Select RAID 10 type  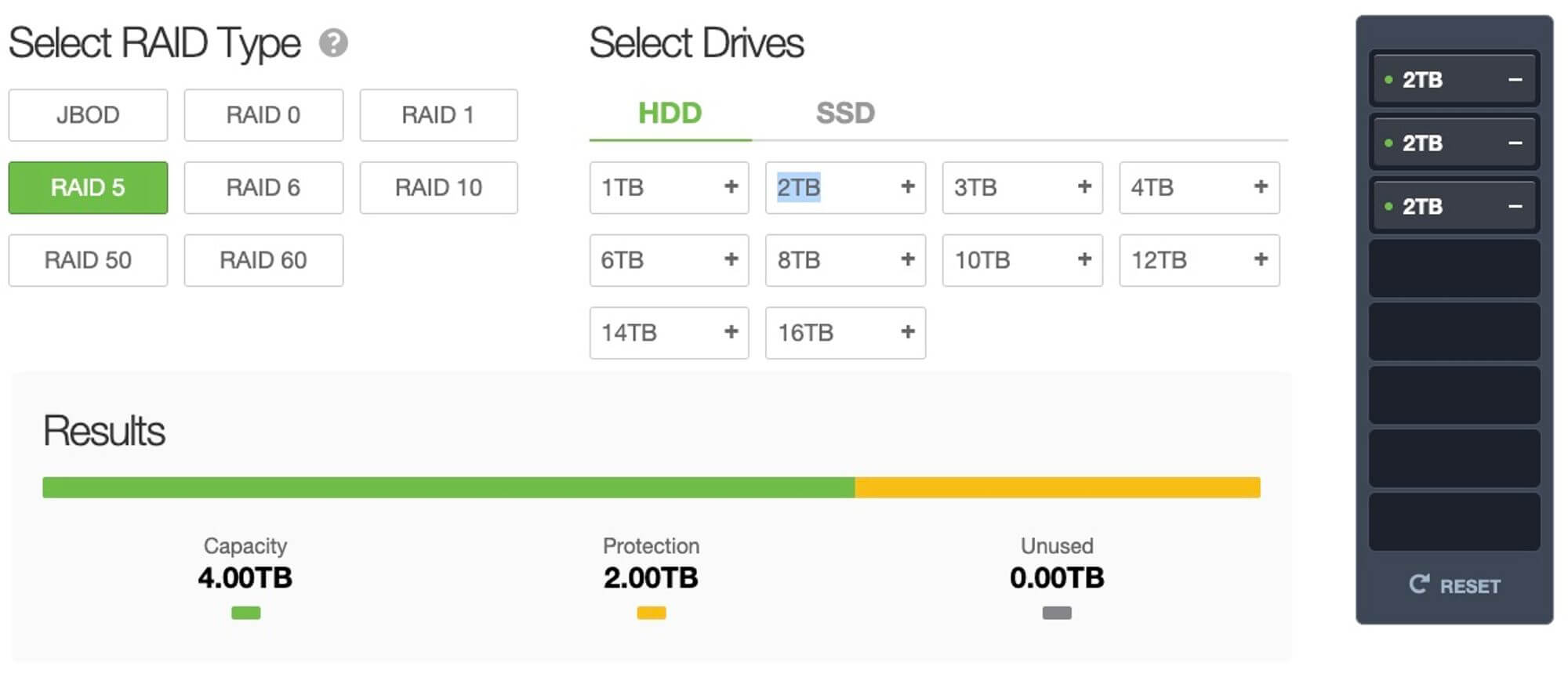[x=438, y=187]
